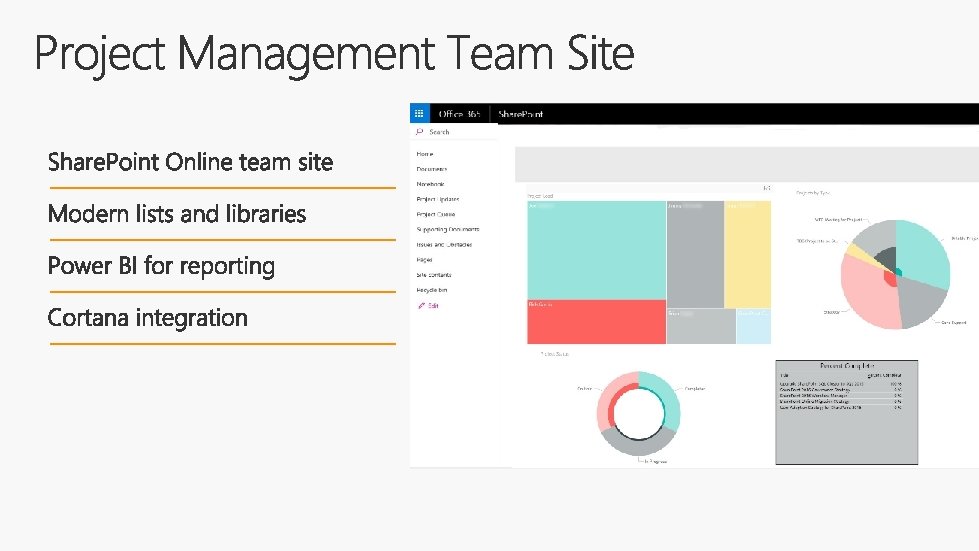Click the search magnifier icon
Image resolution: width=979 pixels, height=551 pixels.
(420, 132)
